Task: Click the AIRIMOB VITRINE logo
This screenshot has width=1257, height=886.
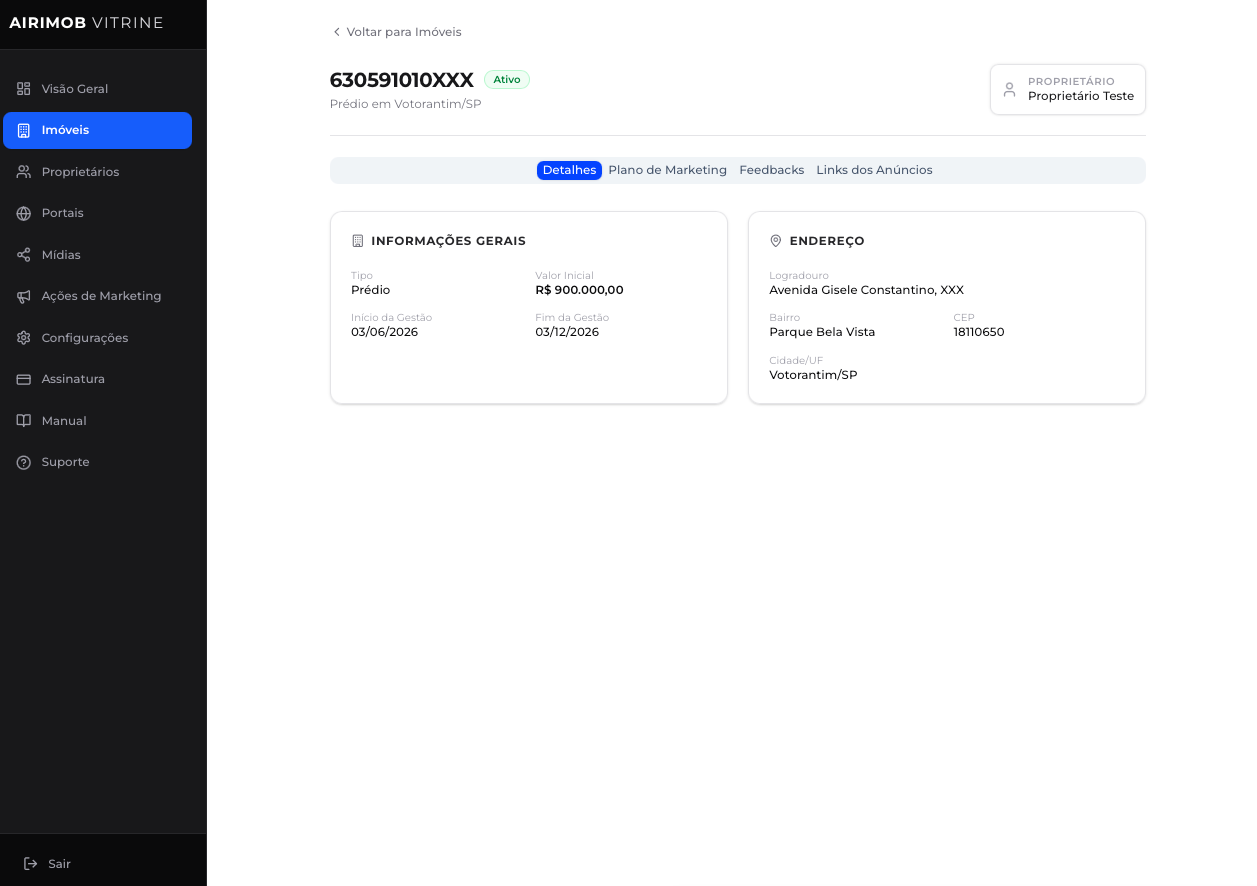Action: point(87,23)
